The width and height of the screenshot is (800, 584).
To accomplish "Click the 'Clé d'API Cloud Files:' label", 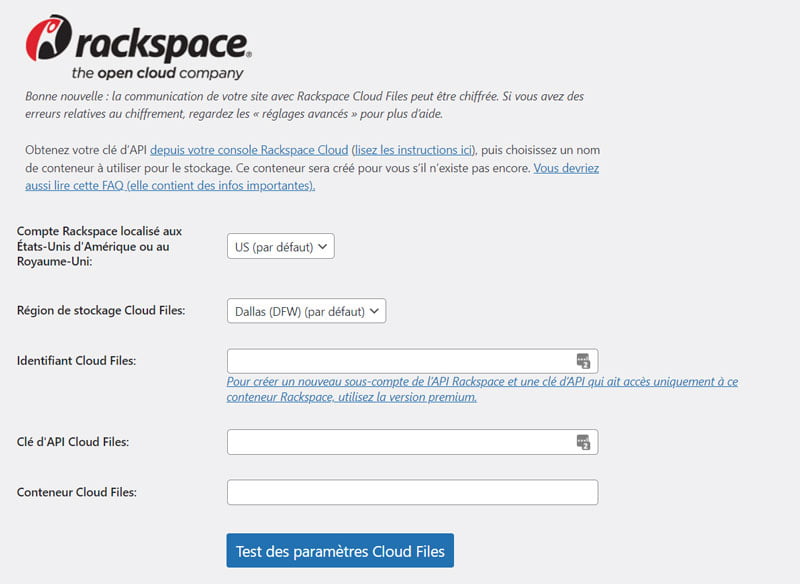I will (73, 442).
